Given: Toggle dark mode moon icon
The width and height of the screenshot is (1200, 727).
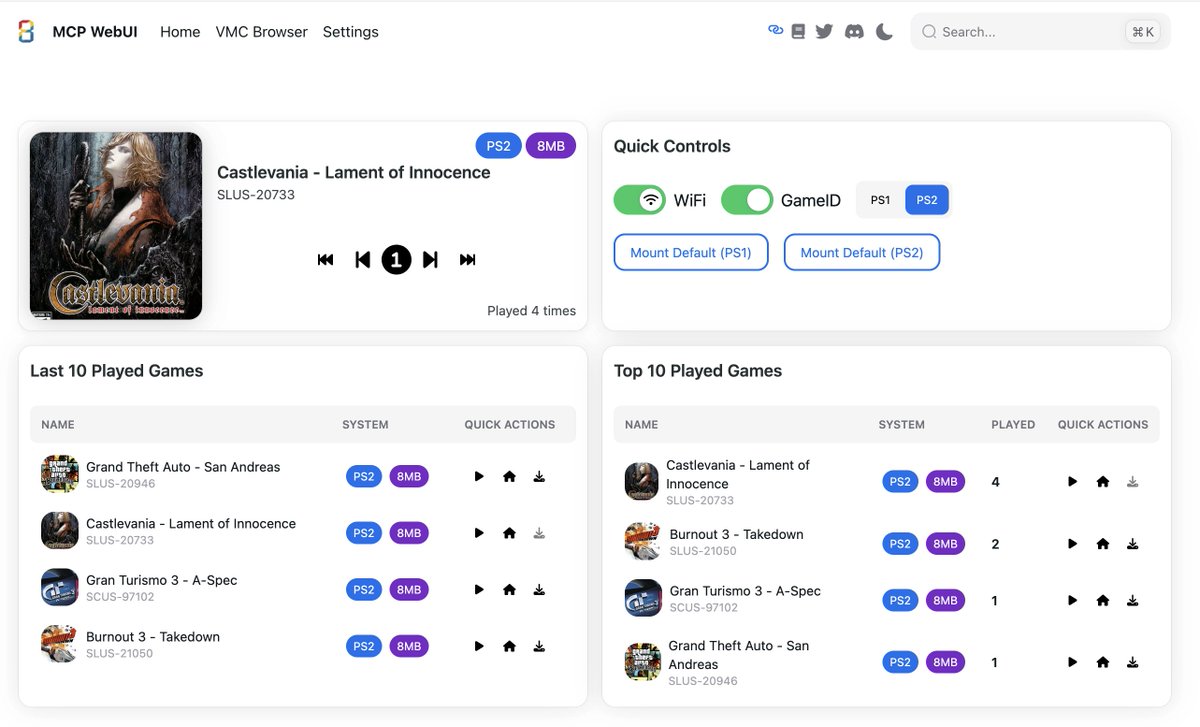Looking at the screenshot, I should tap(884, 32).
